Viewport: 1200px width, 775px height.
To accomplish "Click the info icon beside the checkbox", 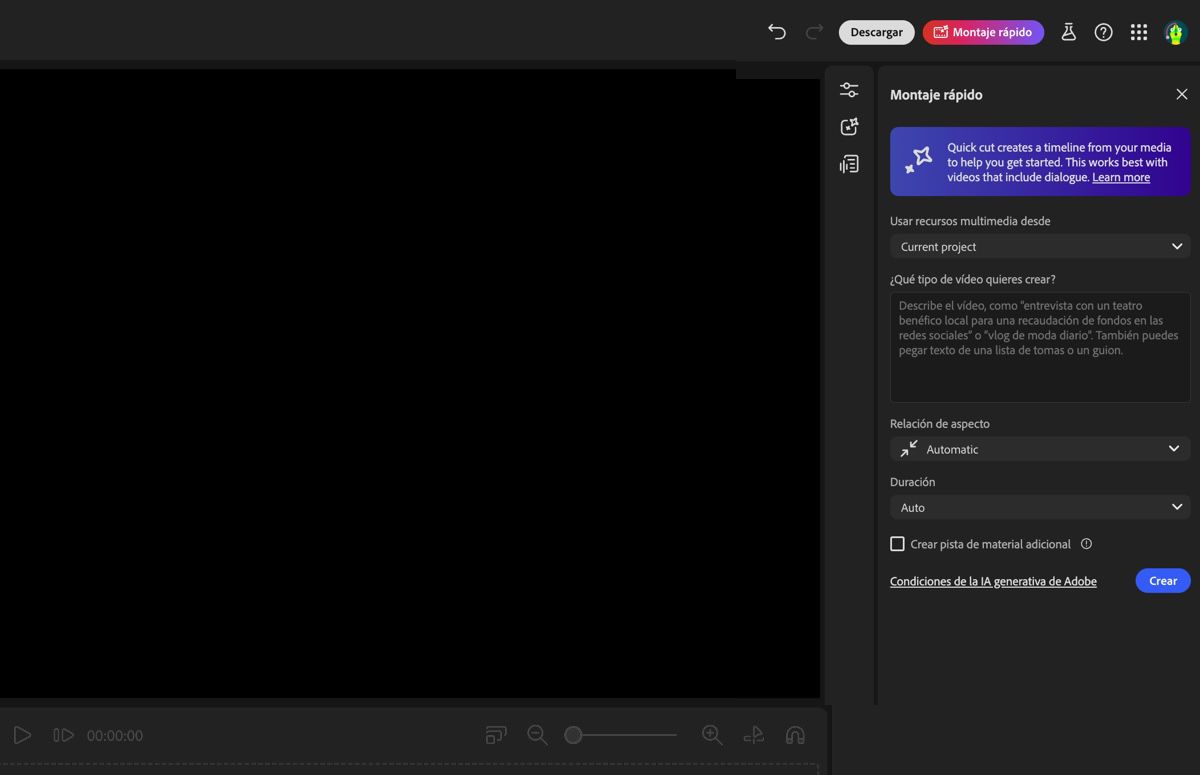I will click(1086, 543).
